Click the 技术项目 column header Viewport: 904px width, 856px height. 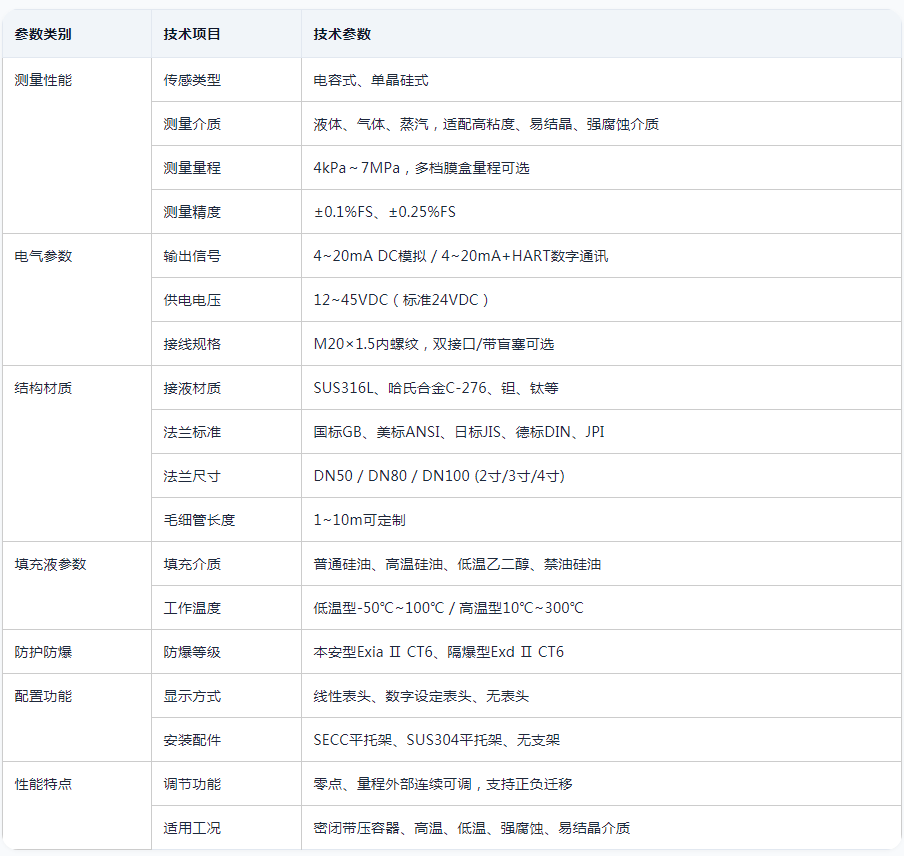(x=227, y=34)
